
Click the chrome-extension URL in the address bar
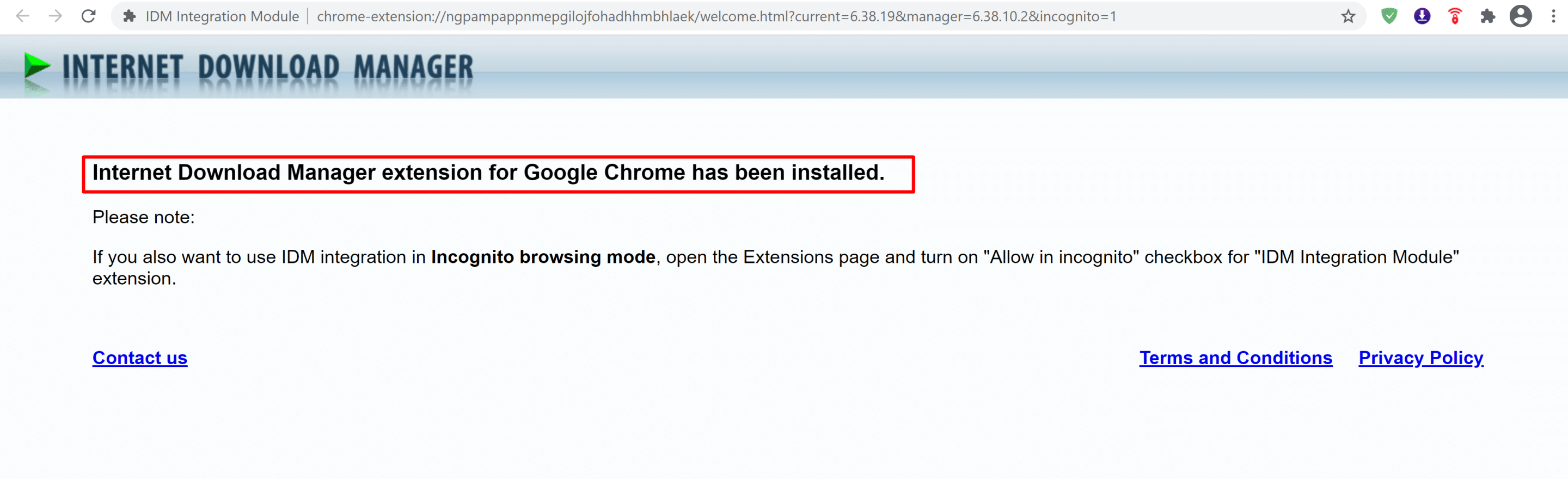pos(716,16)
